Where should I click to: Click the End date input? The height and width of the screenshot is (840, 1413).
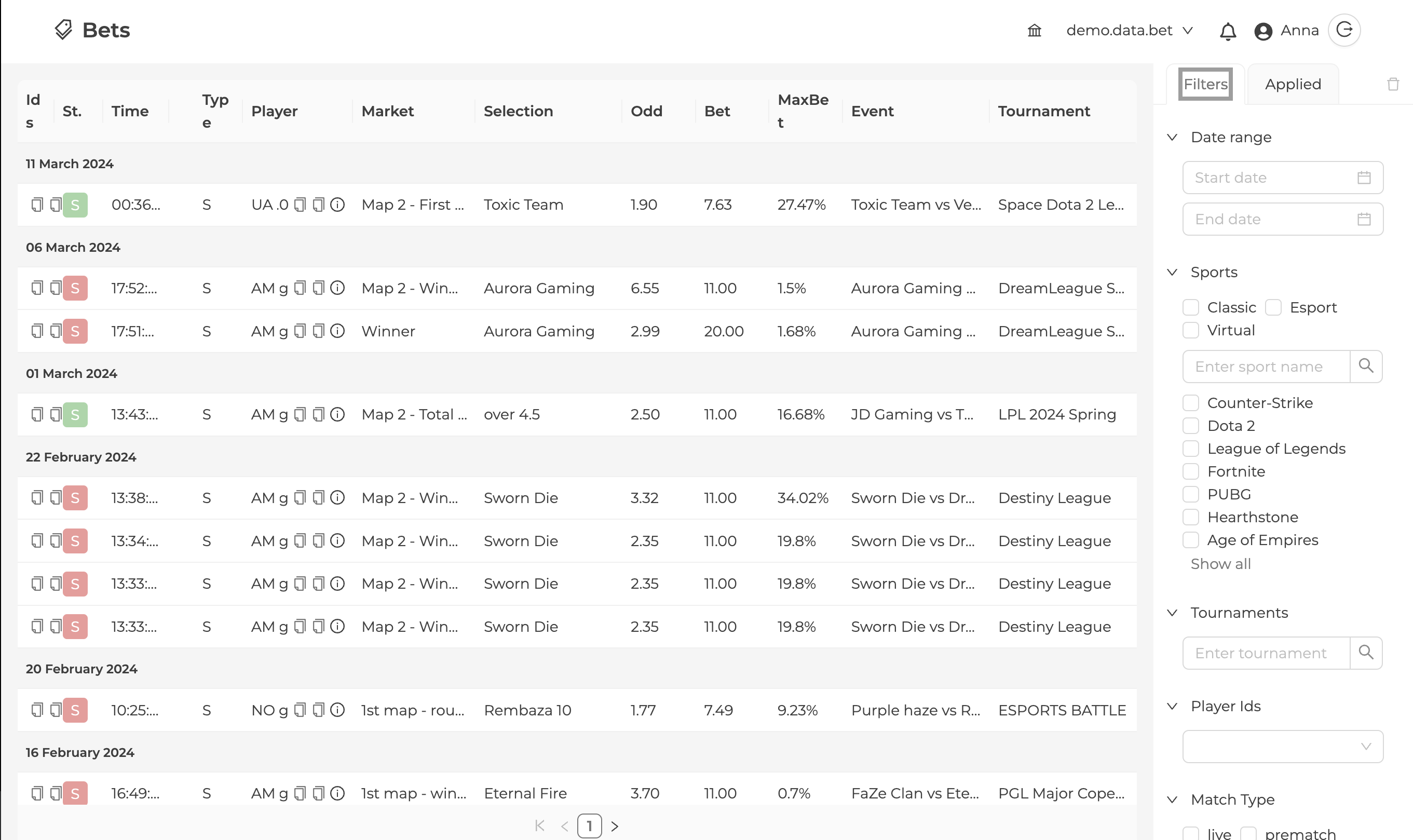click(1282, 219)
